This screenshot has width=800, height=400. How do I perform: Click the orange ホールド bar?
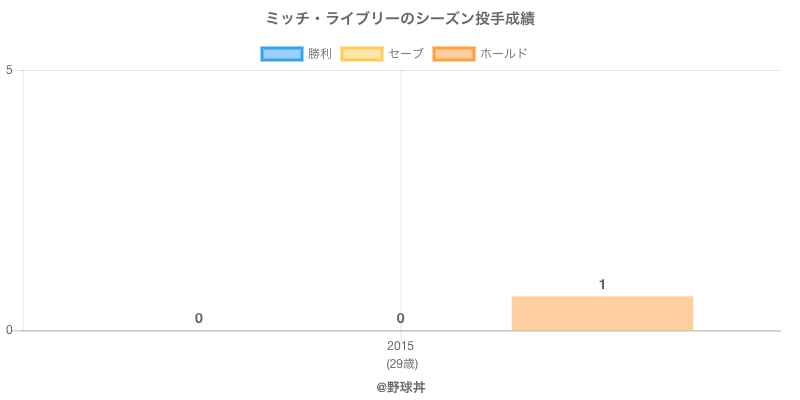click(x=602, y=313)
